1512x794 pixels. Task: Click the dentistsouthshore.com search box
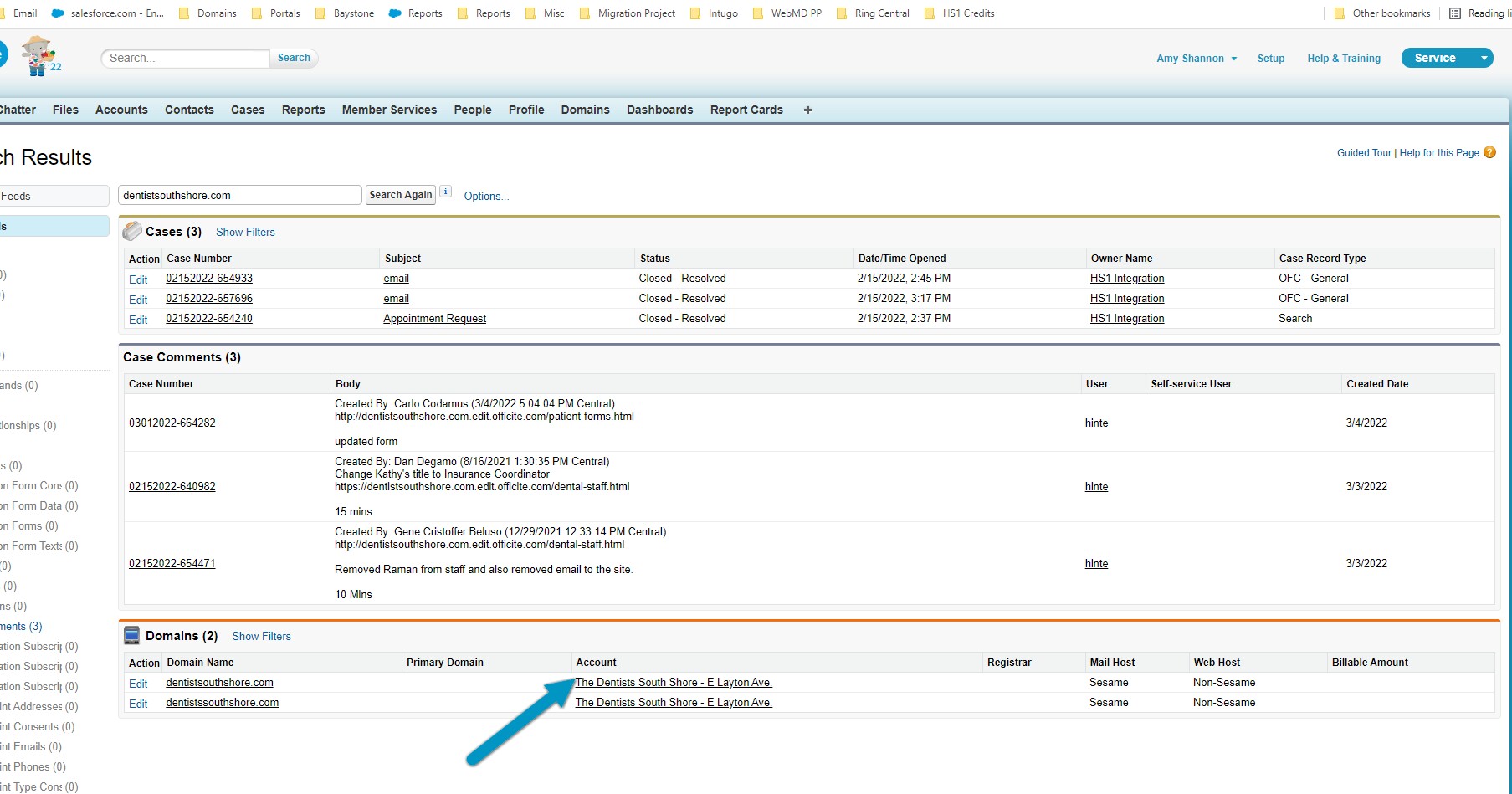[x=239, y=195]
